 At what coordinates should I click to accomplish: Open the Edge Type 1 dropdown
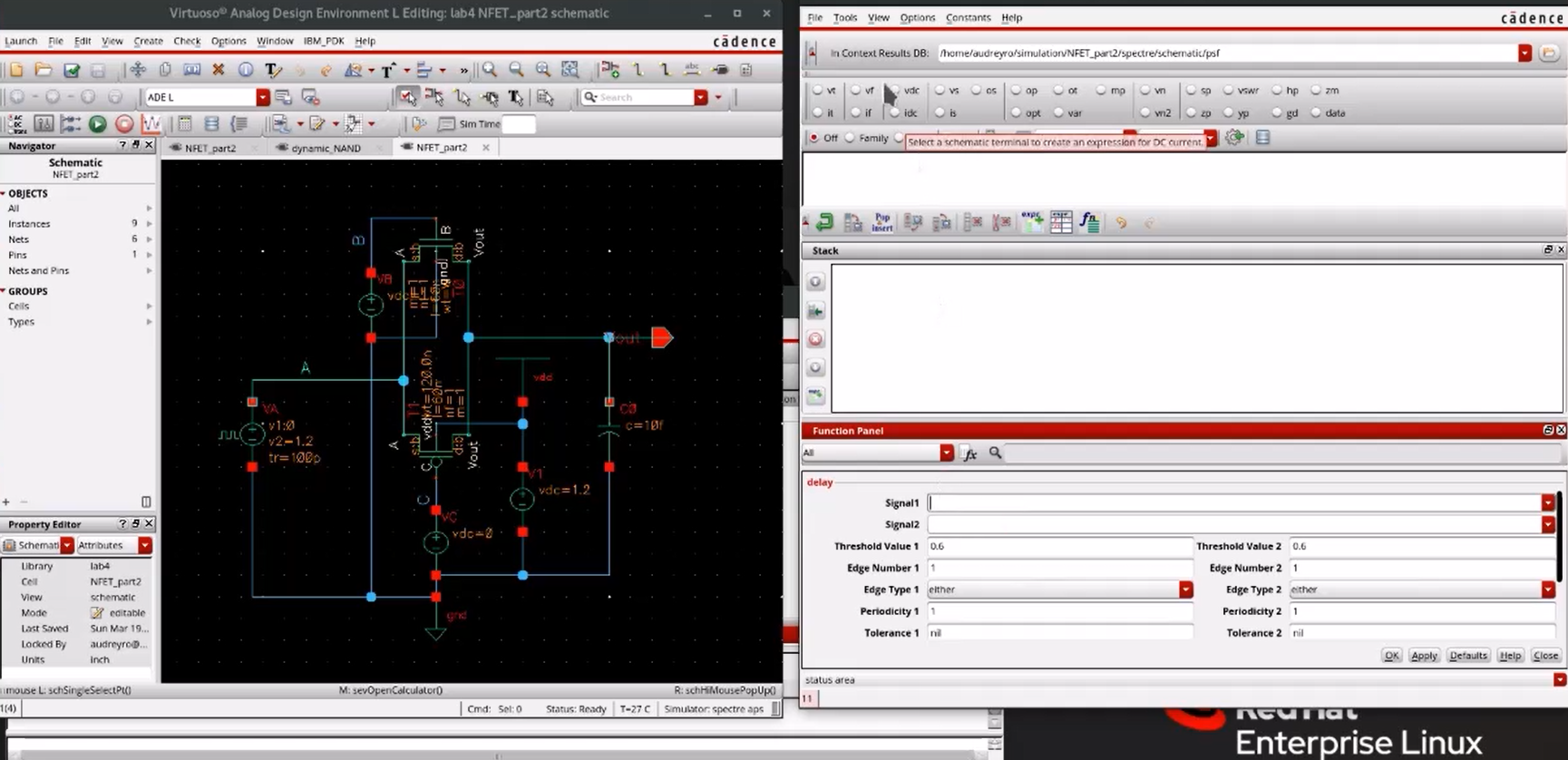1185,589
